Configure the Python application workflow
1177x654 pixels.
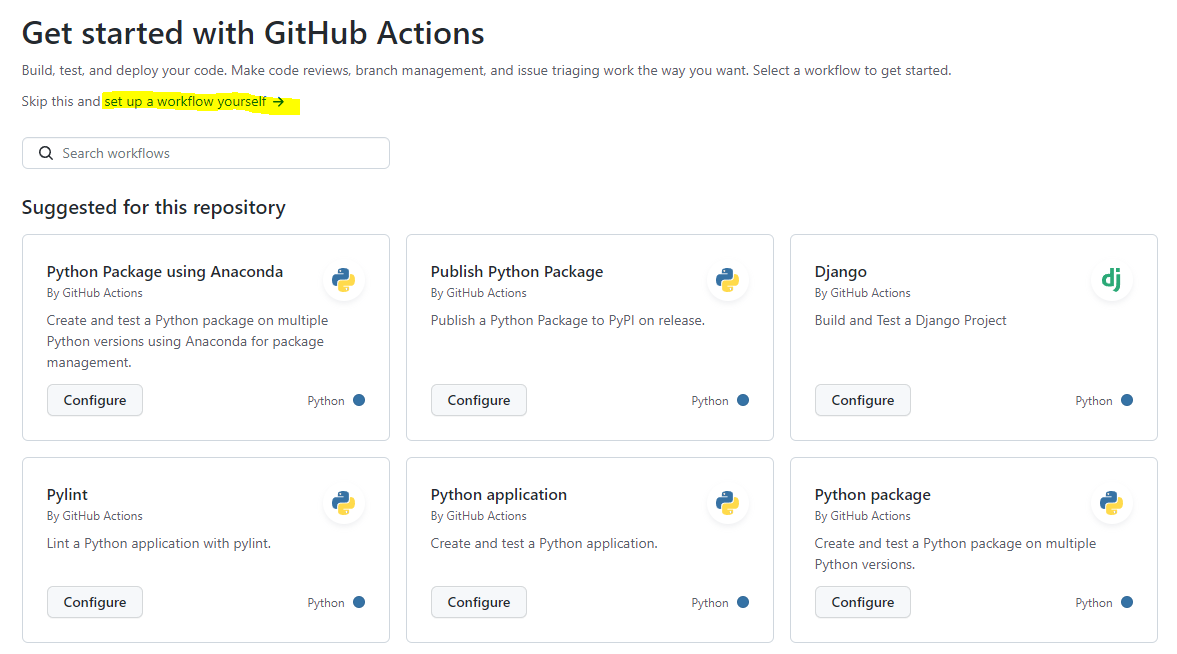coord(479,602)
